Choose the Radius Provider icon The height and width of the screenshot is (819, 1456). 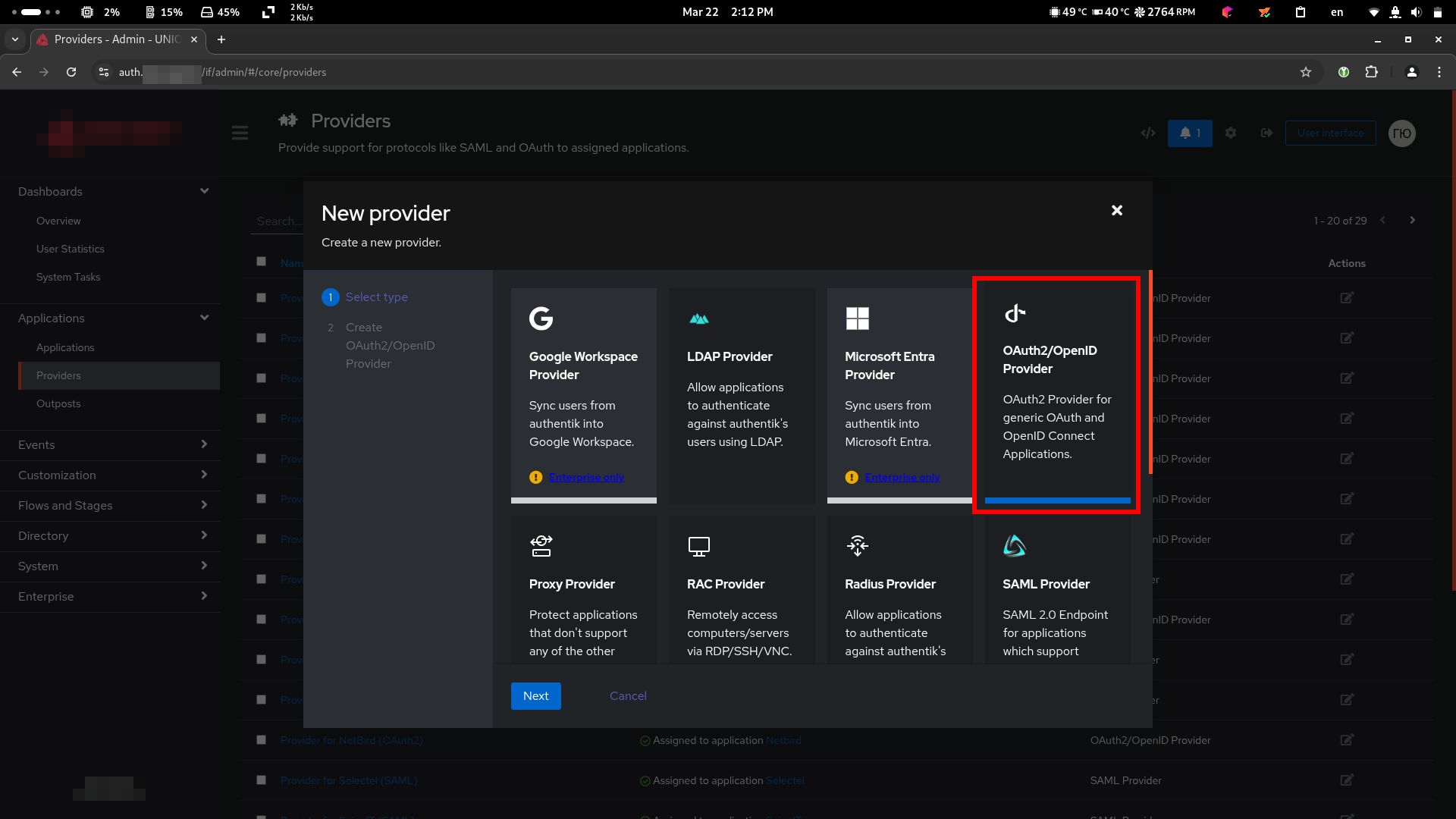point(858,545)
